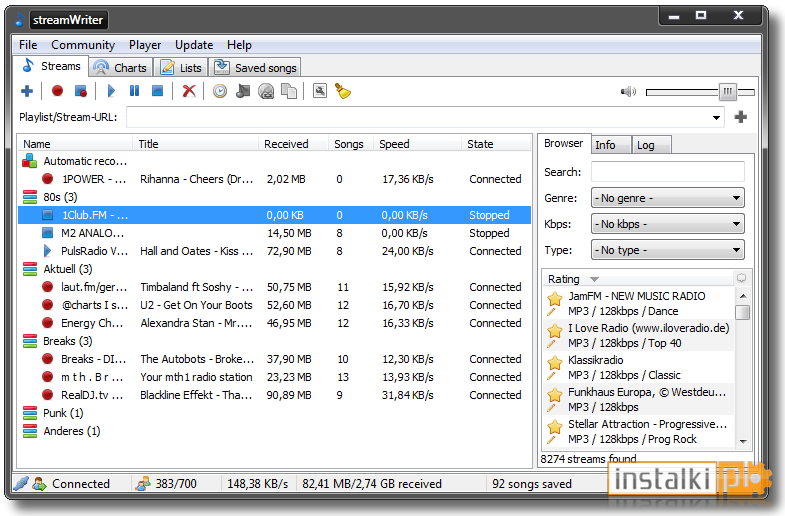Pause playback with the blue pause icon
This screenshot has height=516, width=785.
[134, 91]
